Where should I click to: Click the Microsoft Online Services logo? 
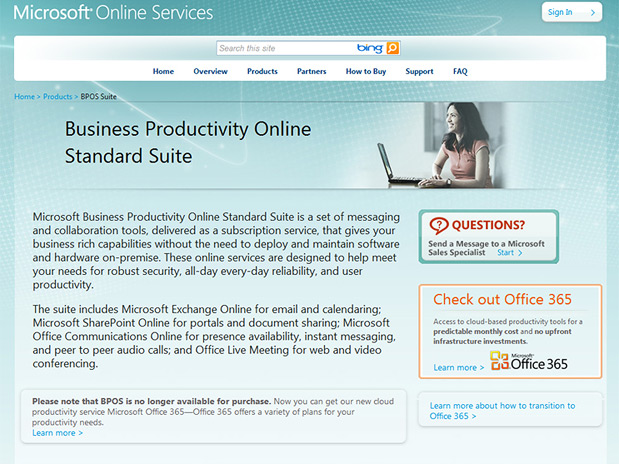(x=113, y=13)
